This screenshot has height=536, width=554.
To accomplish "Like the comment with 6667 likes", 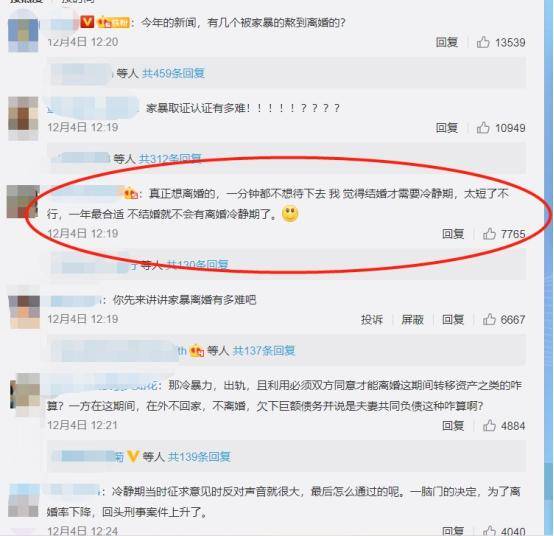I will coord(489,320).
